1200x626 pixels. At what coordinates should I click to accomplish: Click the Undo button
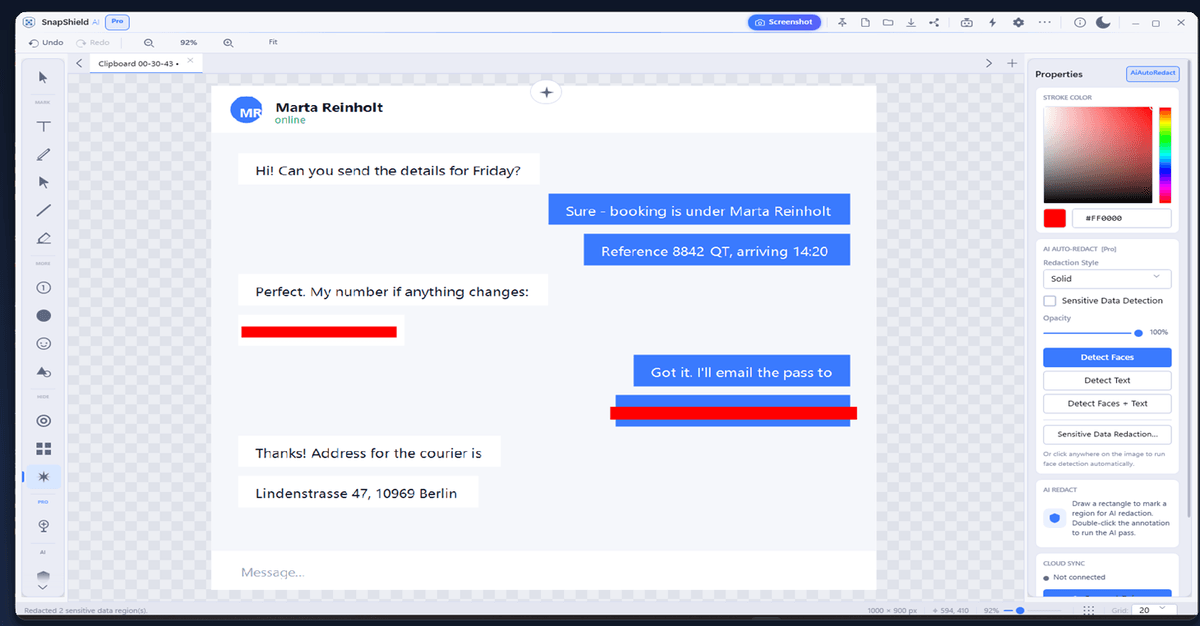point(46,43)
